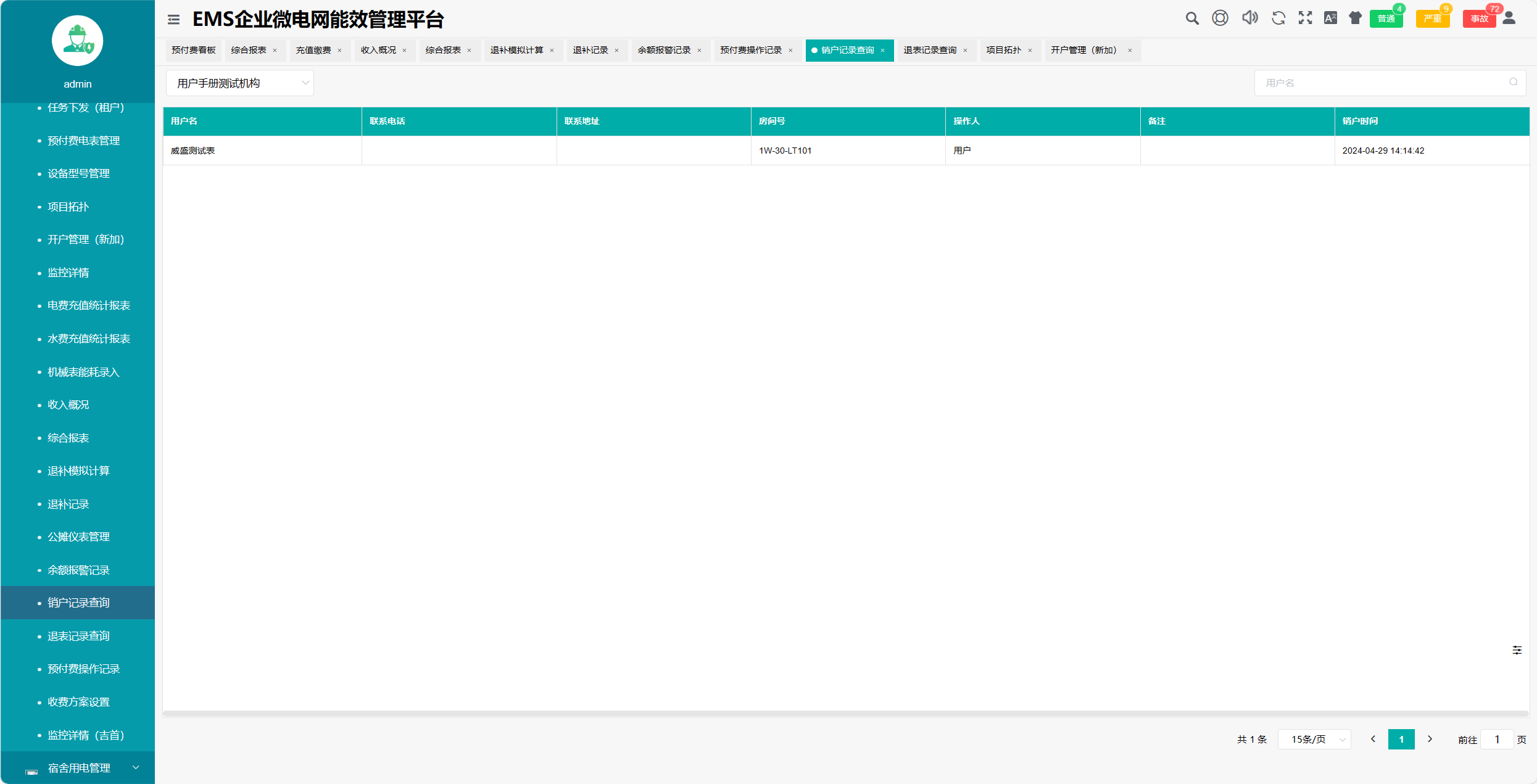Viewport: 1537px width, 784px height.
Task: Open the 15条/页 page size dropdown
Action: (1314, 739)
